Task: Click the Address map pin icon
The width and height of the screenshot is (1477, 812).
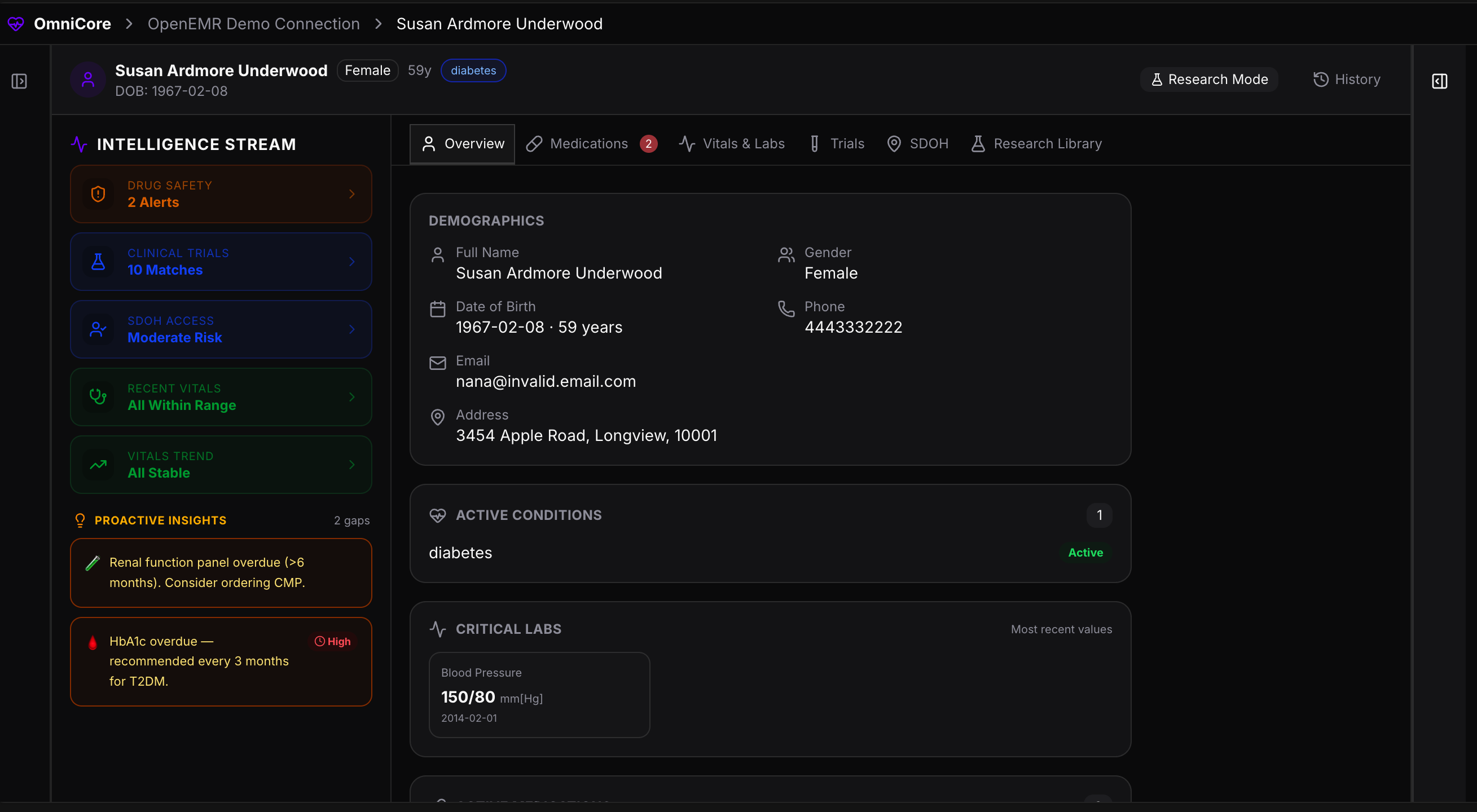Action: point(437,417)
